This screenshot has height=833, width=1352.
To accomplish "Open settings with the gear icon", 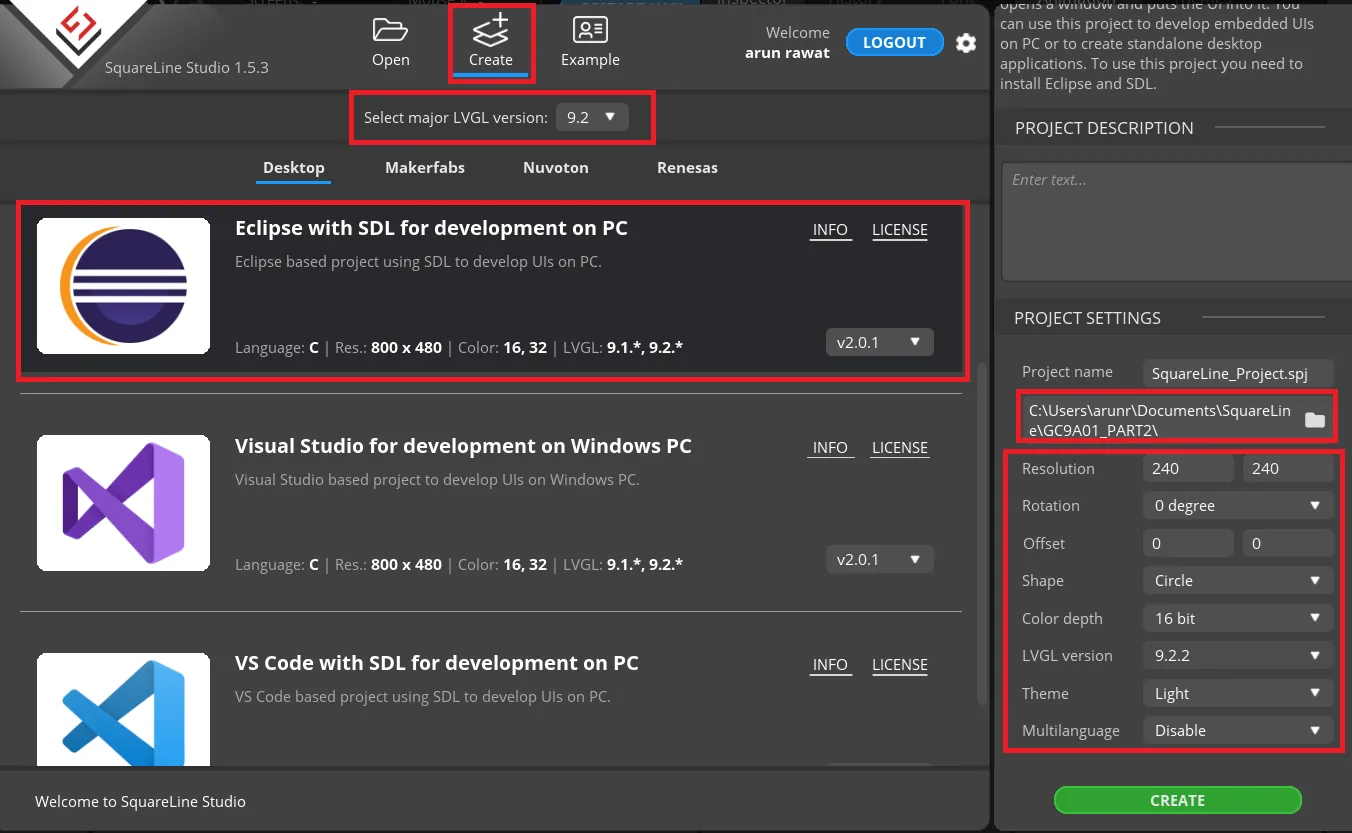I will coord(965,43).
